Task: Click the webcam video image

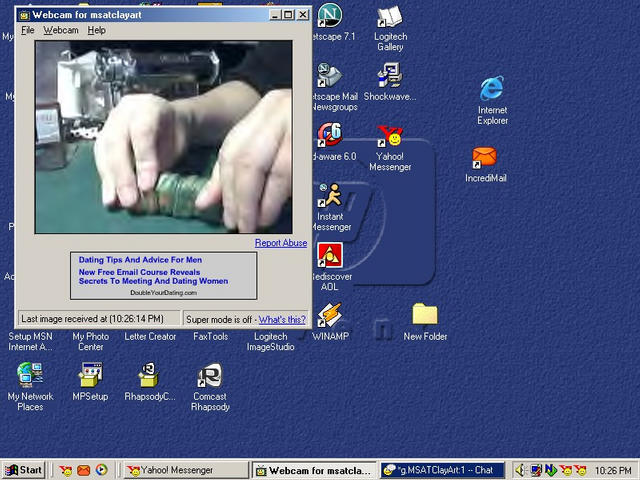Action: pyautogui.click(x=163, y=137)
